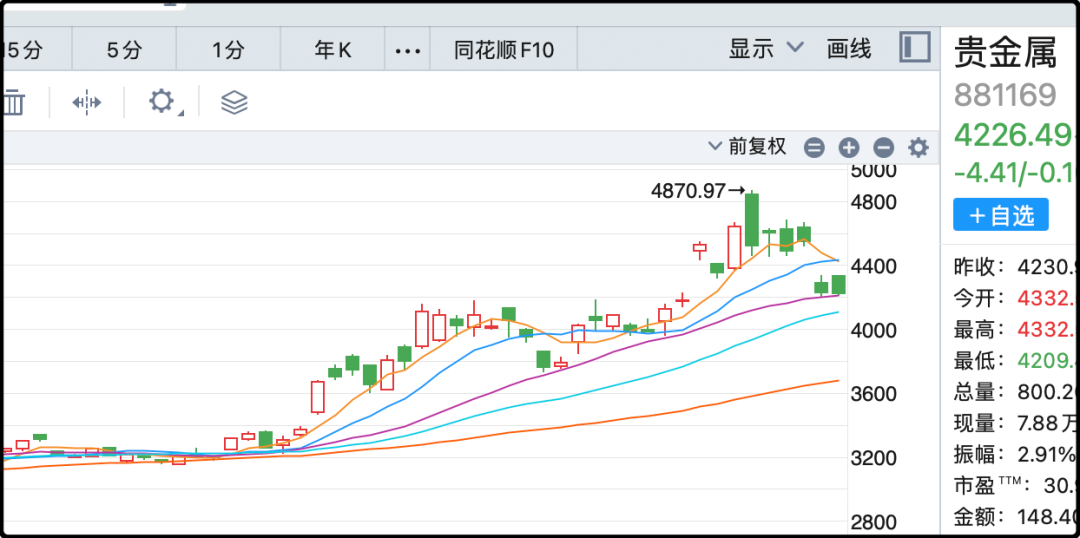
Task: Click the equals-sign circle icon beside 前复权
Action: [814, 147]
